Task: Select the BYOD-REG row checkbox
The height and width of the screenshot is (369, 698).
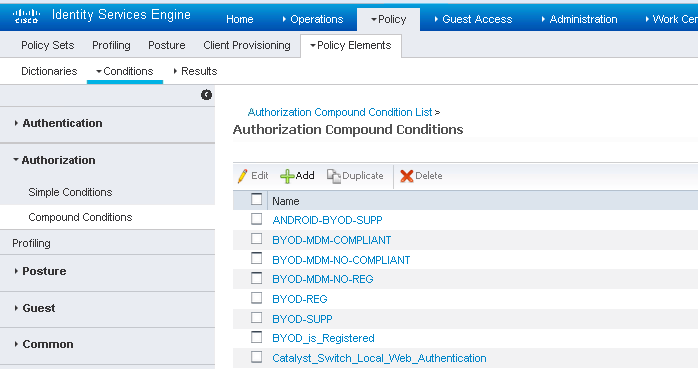Action: [x=256, y=298]
